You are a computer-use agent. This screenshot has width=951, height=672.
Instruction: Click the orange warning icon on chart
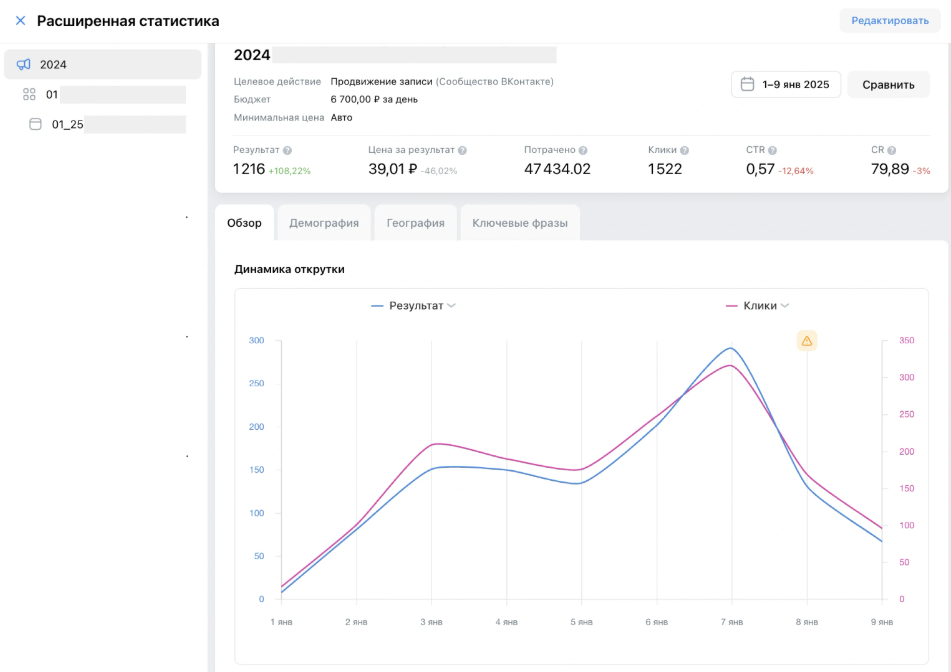pyautogui.click(x=807, y=341)
